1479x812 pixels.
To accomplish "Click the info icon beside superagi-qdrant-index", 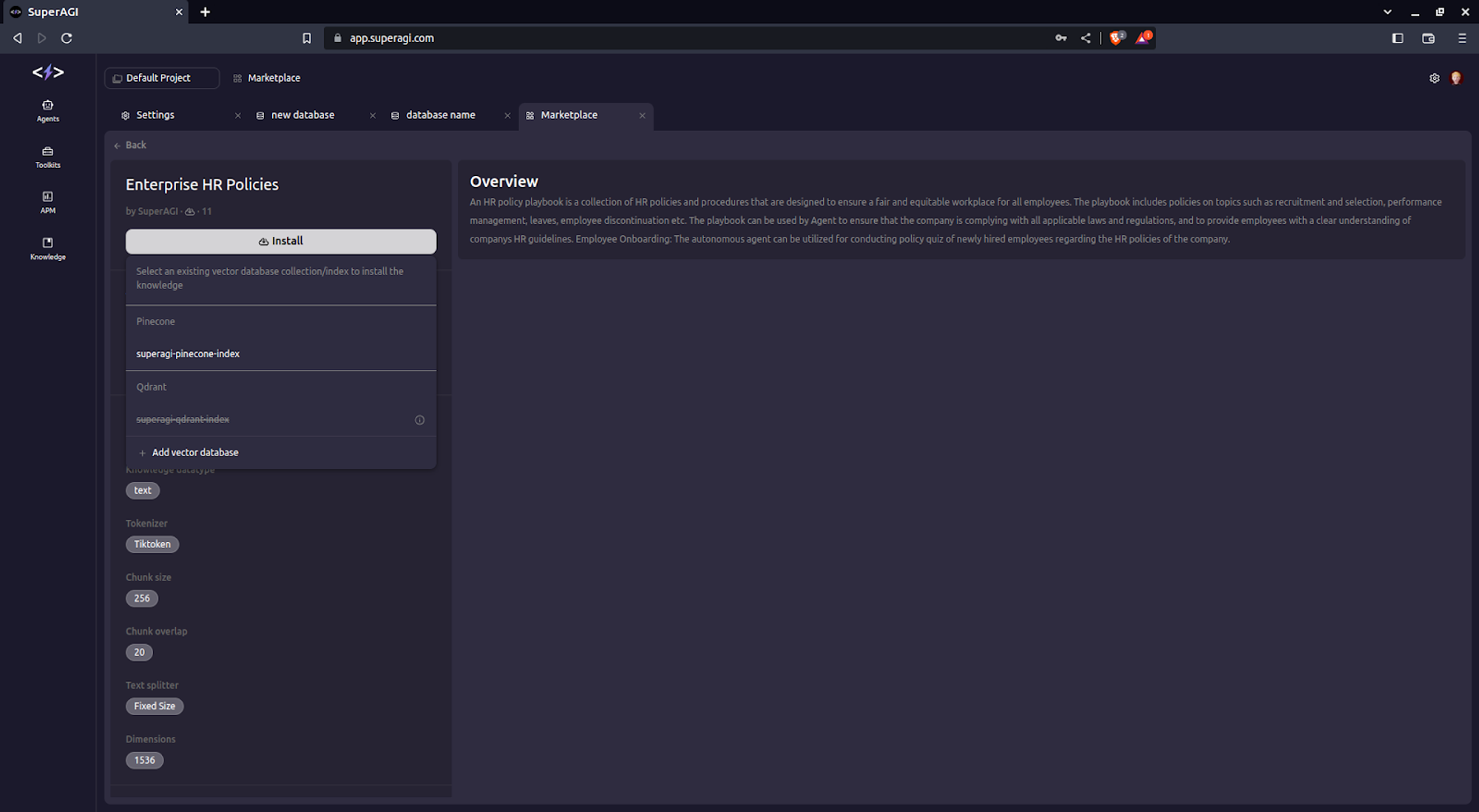I will click(419, 420).
